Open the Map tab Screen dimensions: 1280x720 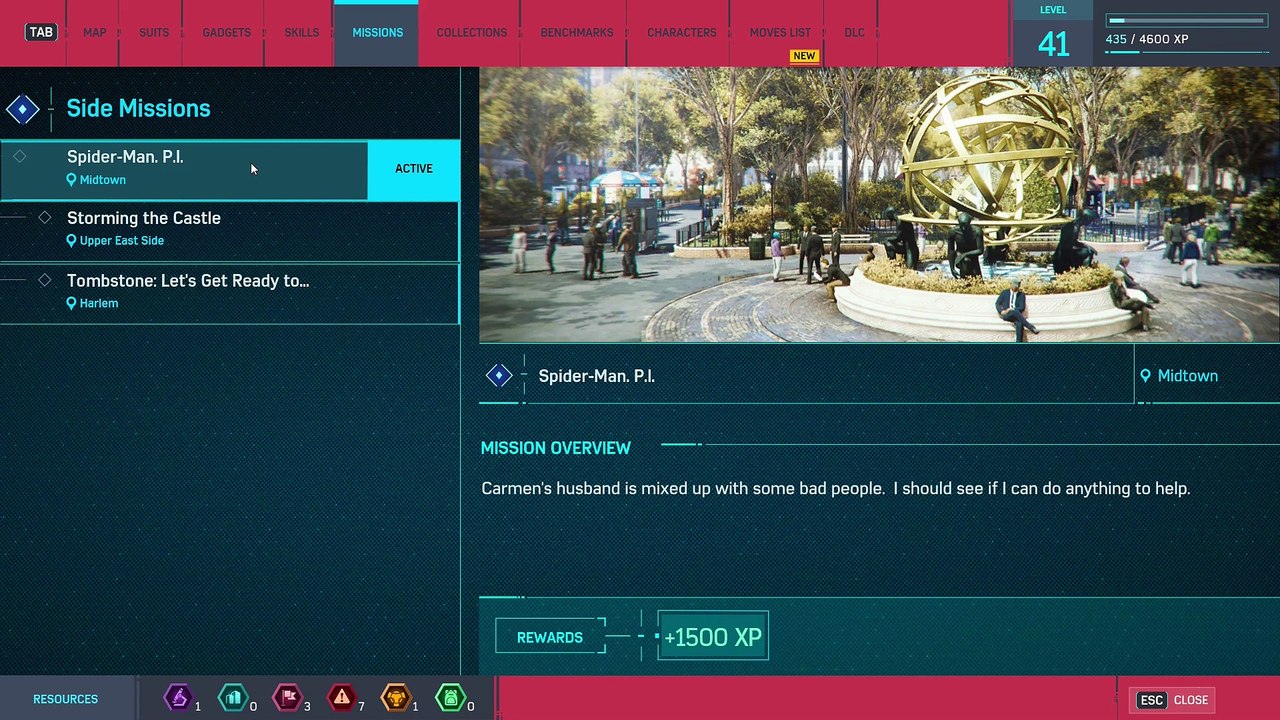coord(95,33)
